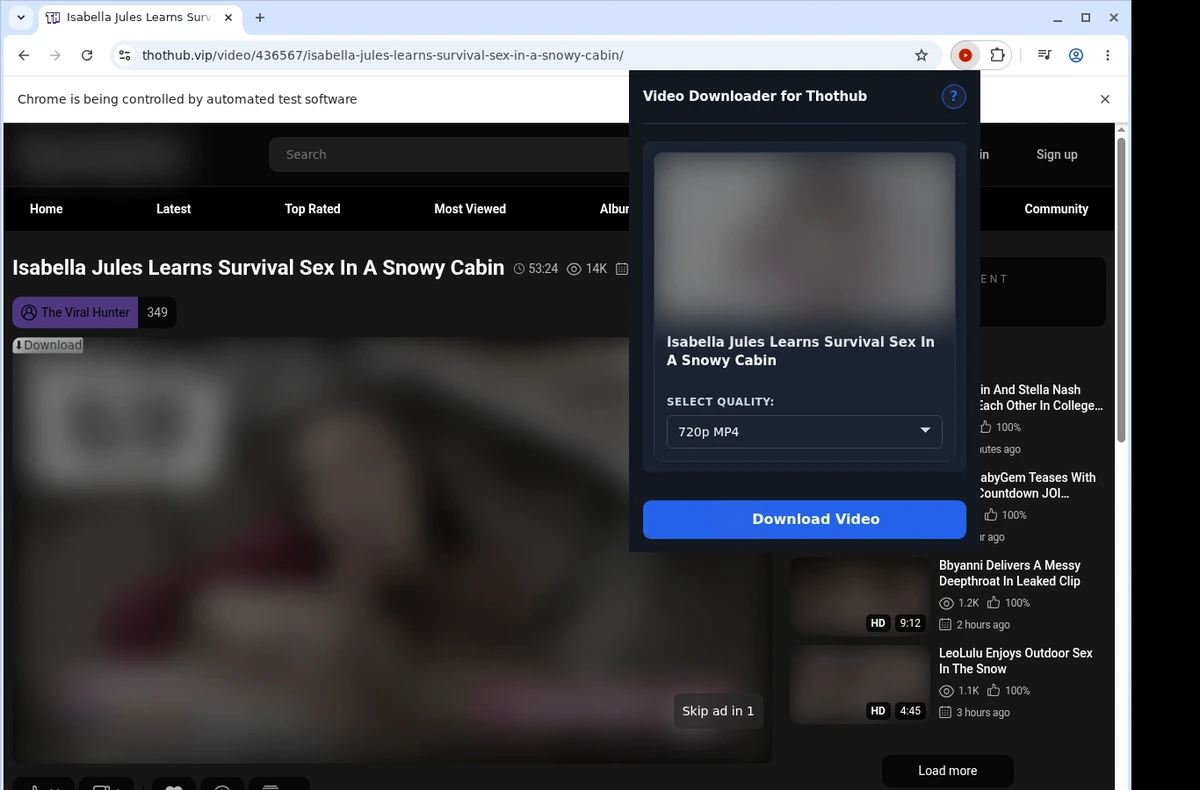This screenshot has height=790, width=1200.
Task: Click the eye icon beside 14K views
Action: pos(574,269)
